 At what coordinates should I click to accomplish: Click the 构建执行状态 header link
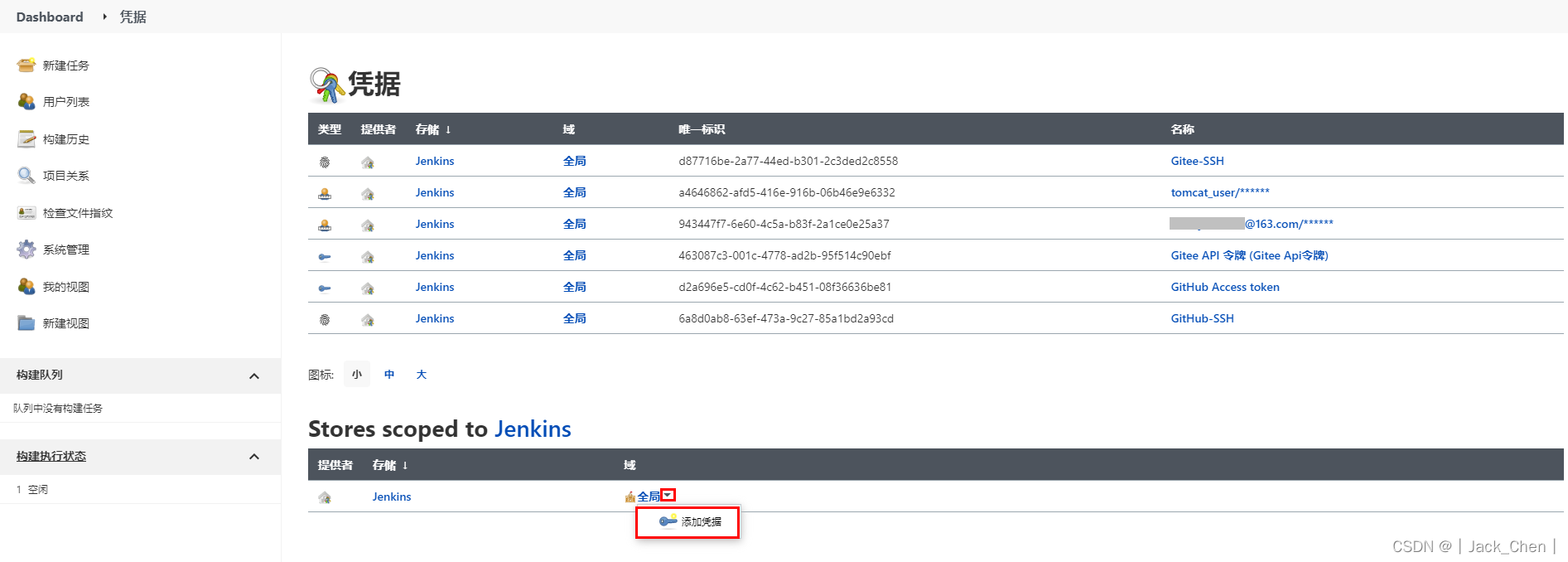click(x=51, y=457)
